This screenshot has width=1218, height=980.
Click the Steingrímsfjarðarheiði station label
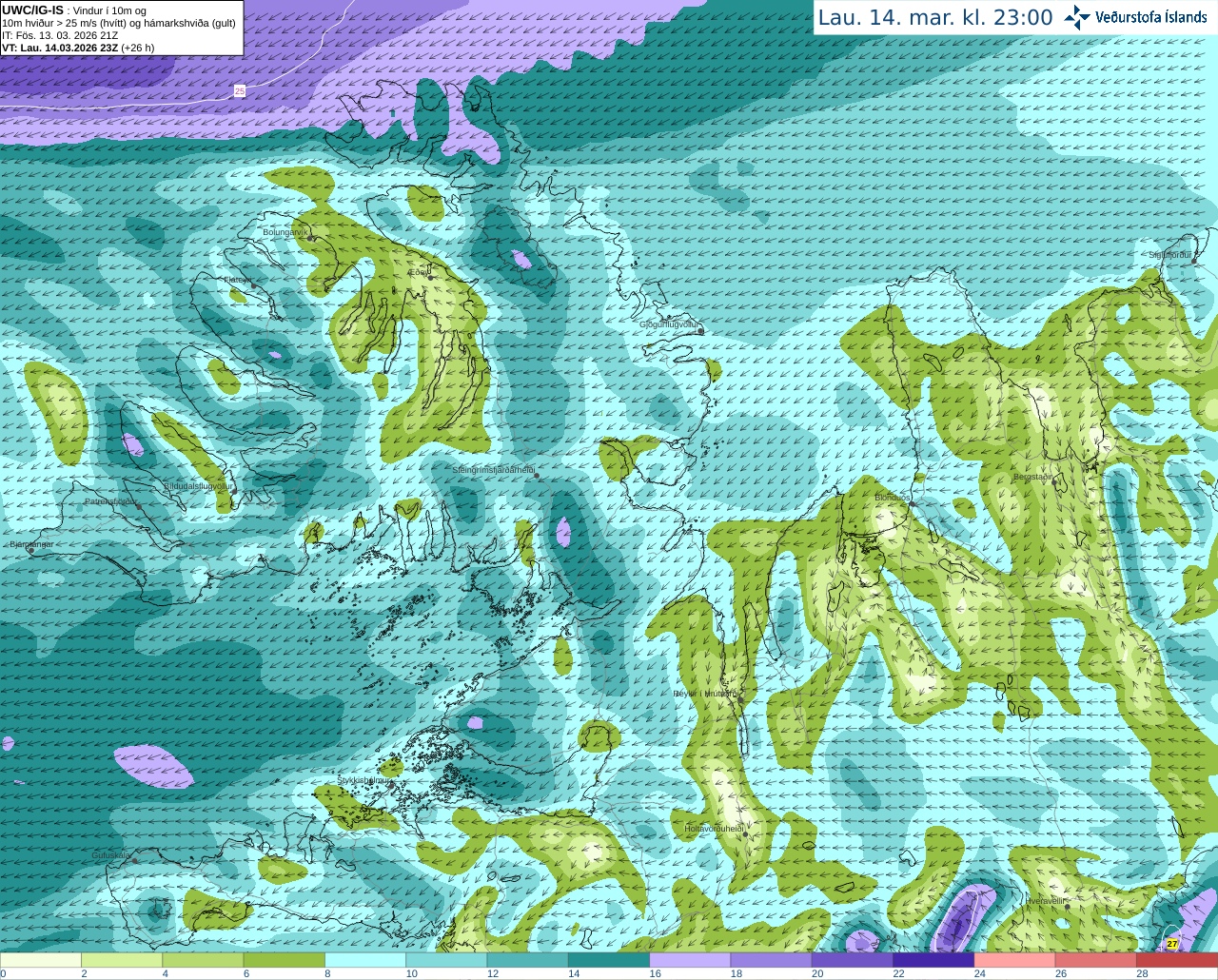pyautogui.click(x=493, y=469)
